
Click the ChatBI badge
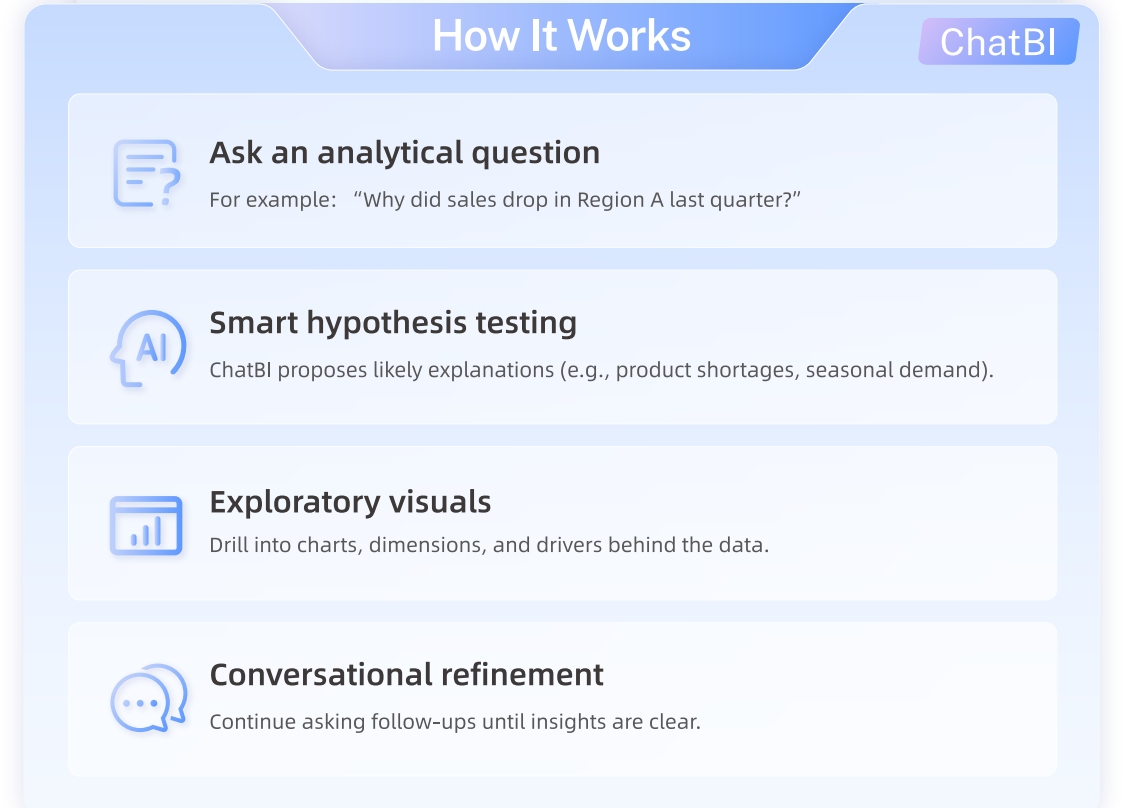coord(998,42)
